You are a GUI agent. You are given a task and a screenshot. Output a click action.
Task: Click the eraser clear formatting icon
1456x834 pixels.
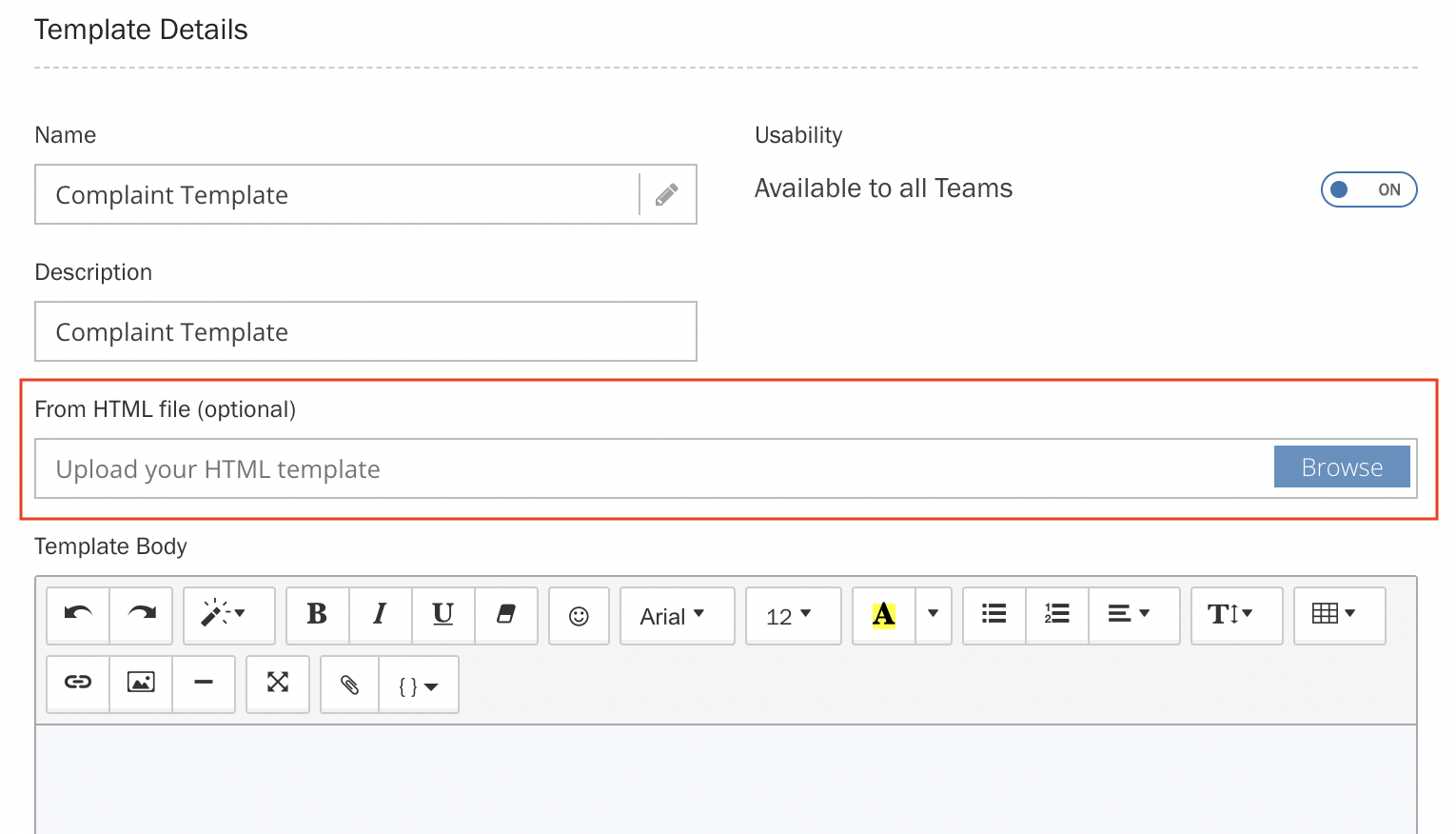pos(505,615)
